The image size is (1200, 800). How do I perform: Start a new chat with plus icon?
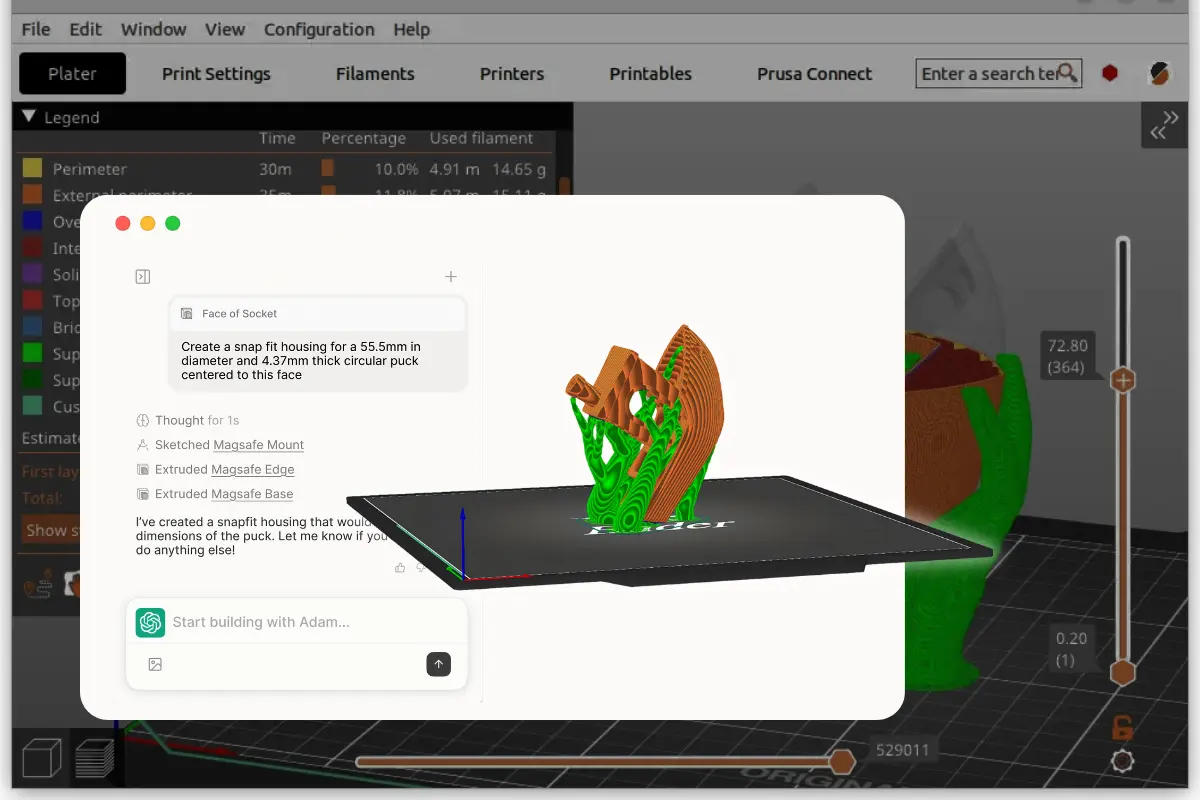[451, 277]
